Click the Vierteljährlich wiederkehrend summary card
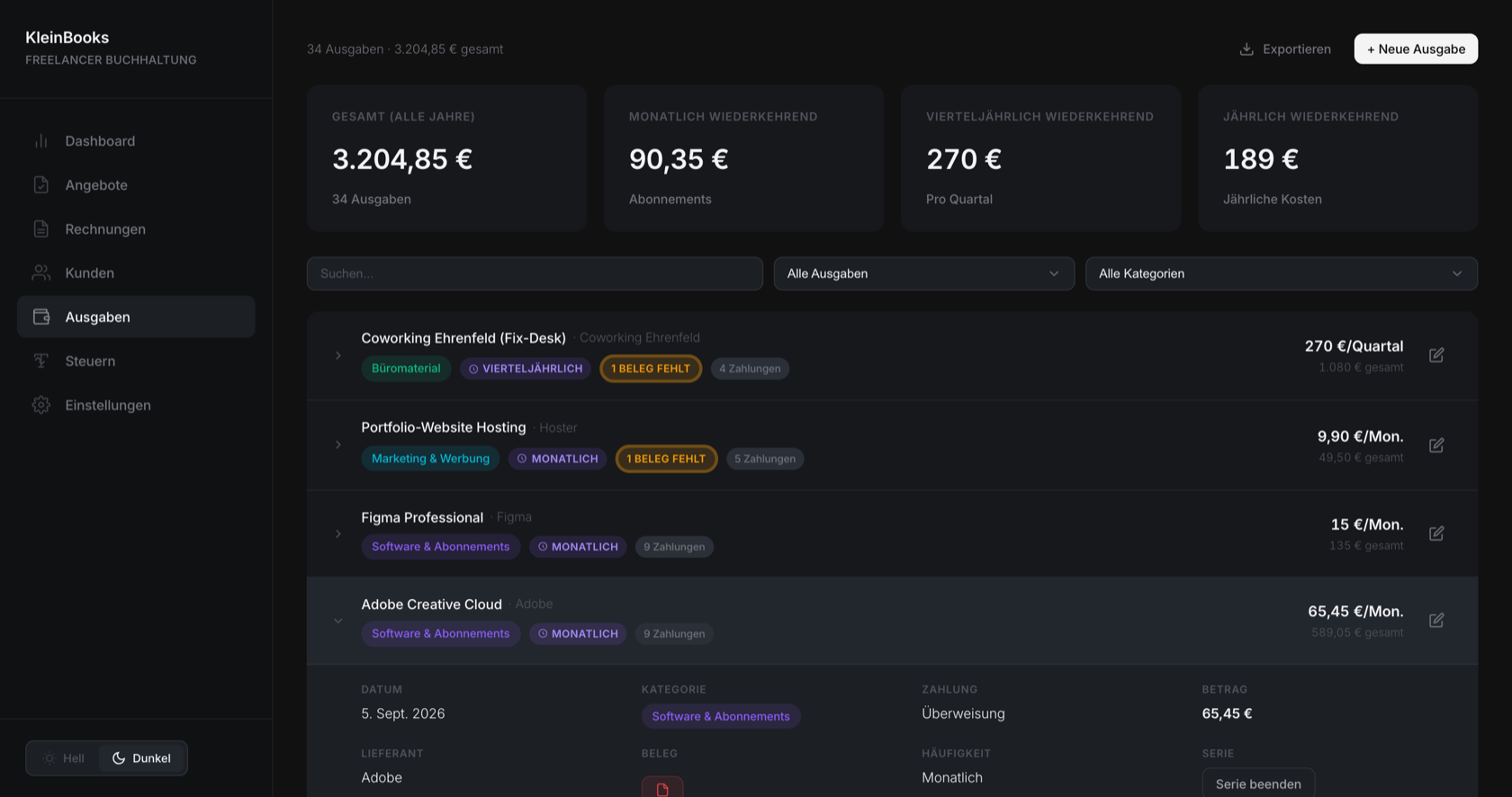 click(x=1040, y=158)
